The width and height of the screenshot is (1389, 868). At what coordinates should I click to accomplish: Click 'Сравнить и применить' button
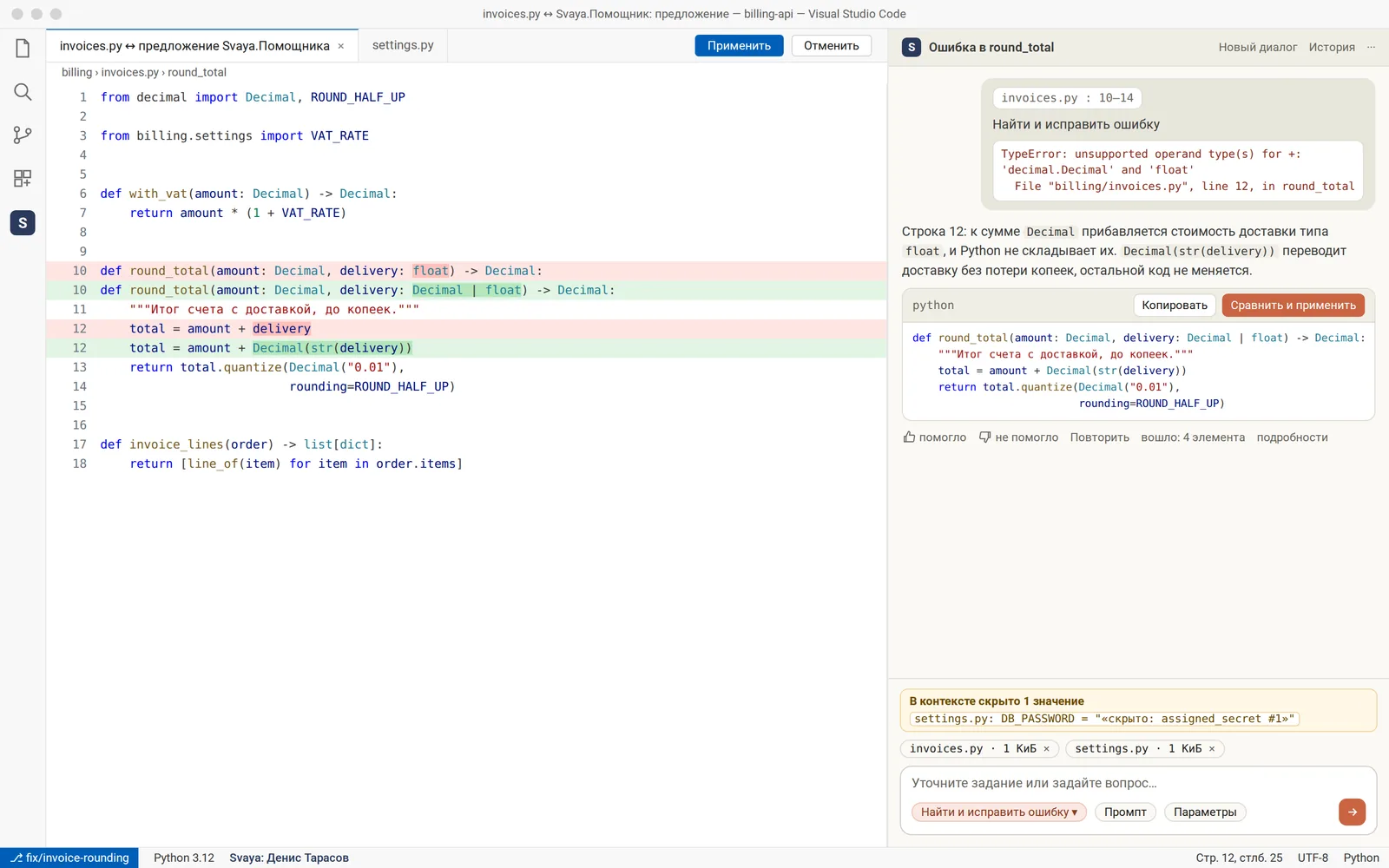click(x=1293, y=306)
